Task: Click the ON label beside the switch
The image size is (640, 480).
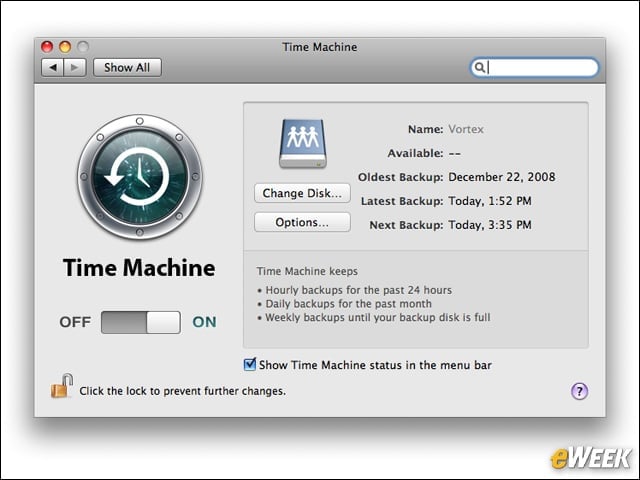Action: coord(204,322)
